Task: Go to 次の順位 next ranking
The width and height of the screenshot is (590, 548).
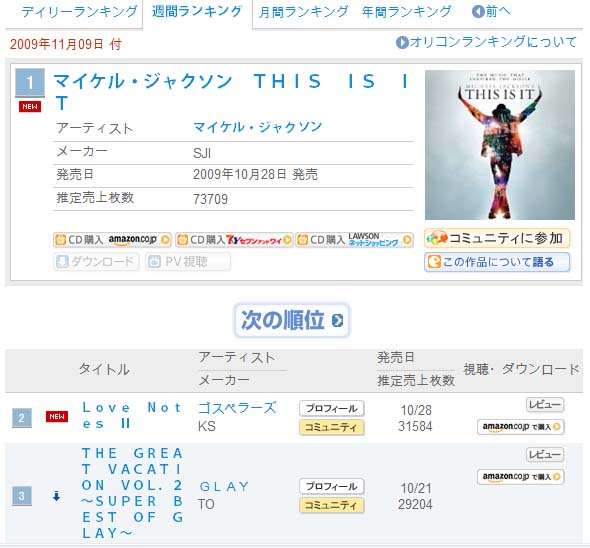Action: point(292,320)
